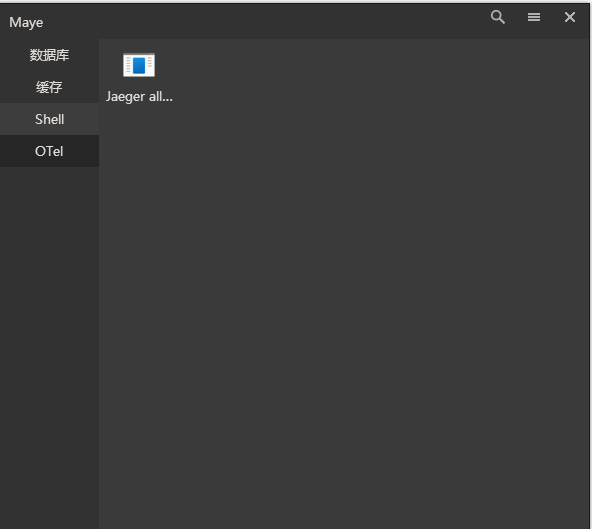Select the OTel tab

tap(49, 151)
